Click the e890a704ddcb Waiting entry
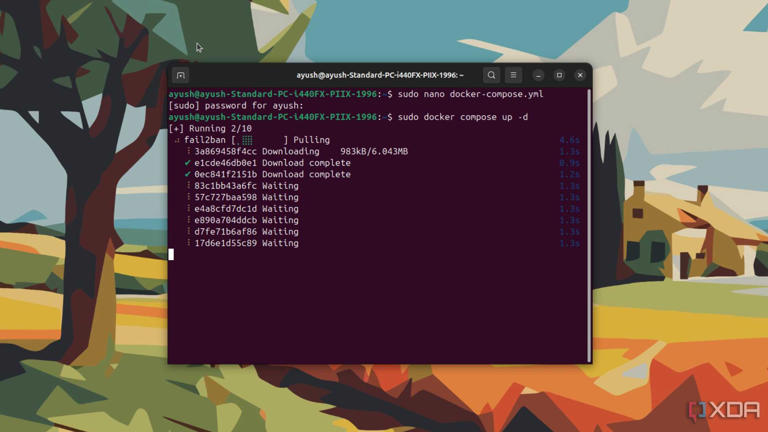Viewport: 768px width, 432px height. coord(246,220)
